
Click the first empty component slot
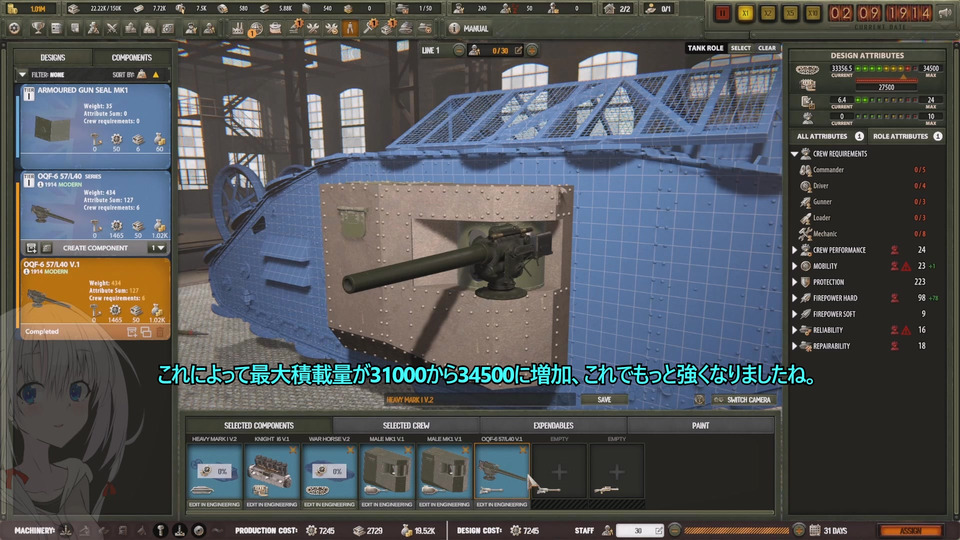click(559, 471)
